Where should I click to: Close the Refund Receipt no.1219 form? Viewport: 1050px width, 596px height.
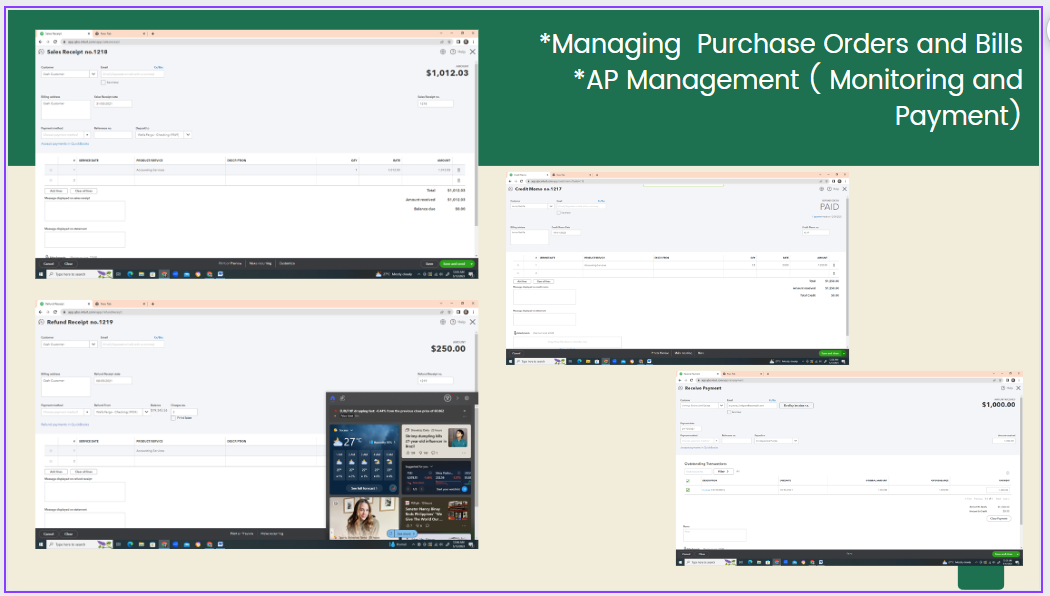(x=473, y=322)
